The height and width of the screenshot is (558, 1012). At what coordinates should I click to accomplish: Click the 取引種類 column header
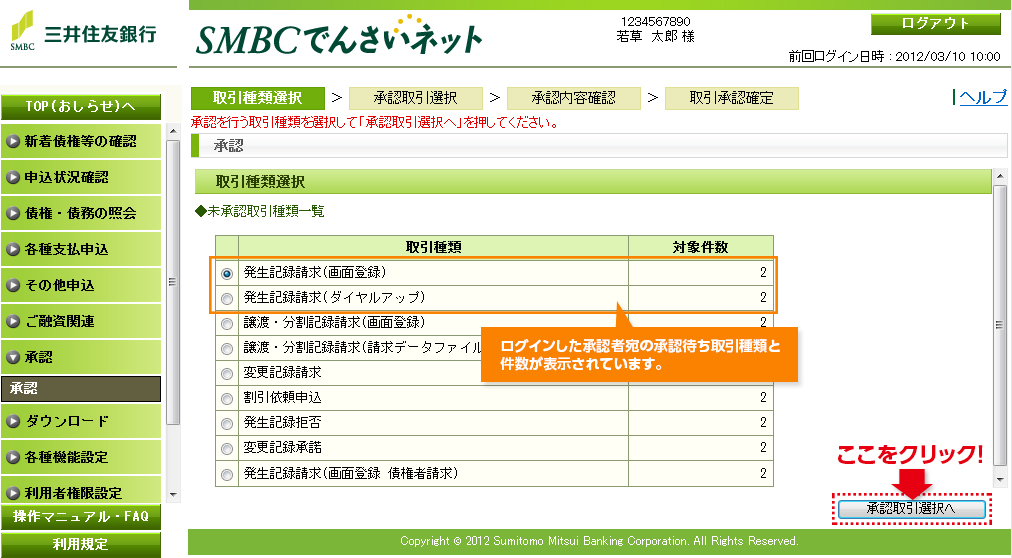pyautogui.click(x=434, y=247)
